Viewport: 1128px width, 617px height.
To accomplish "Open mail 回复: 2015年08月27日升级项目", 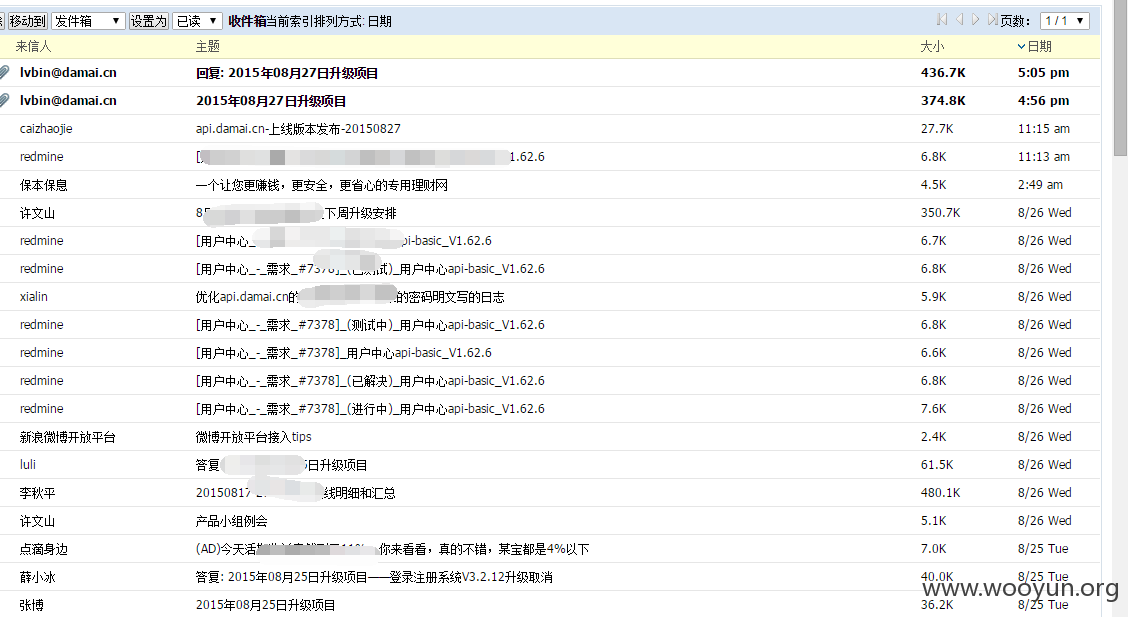I will (287, 73).
